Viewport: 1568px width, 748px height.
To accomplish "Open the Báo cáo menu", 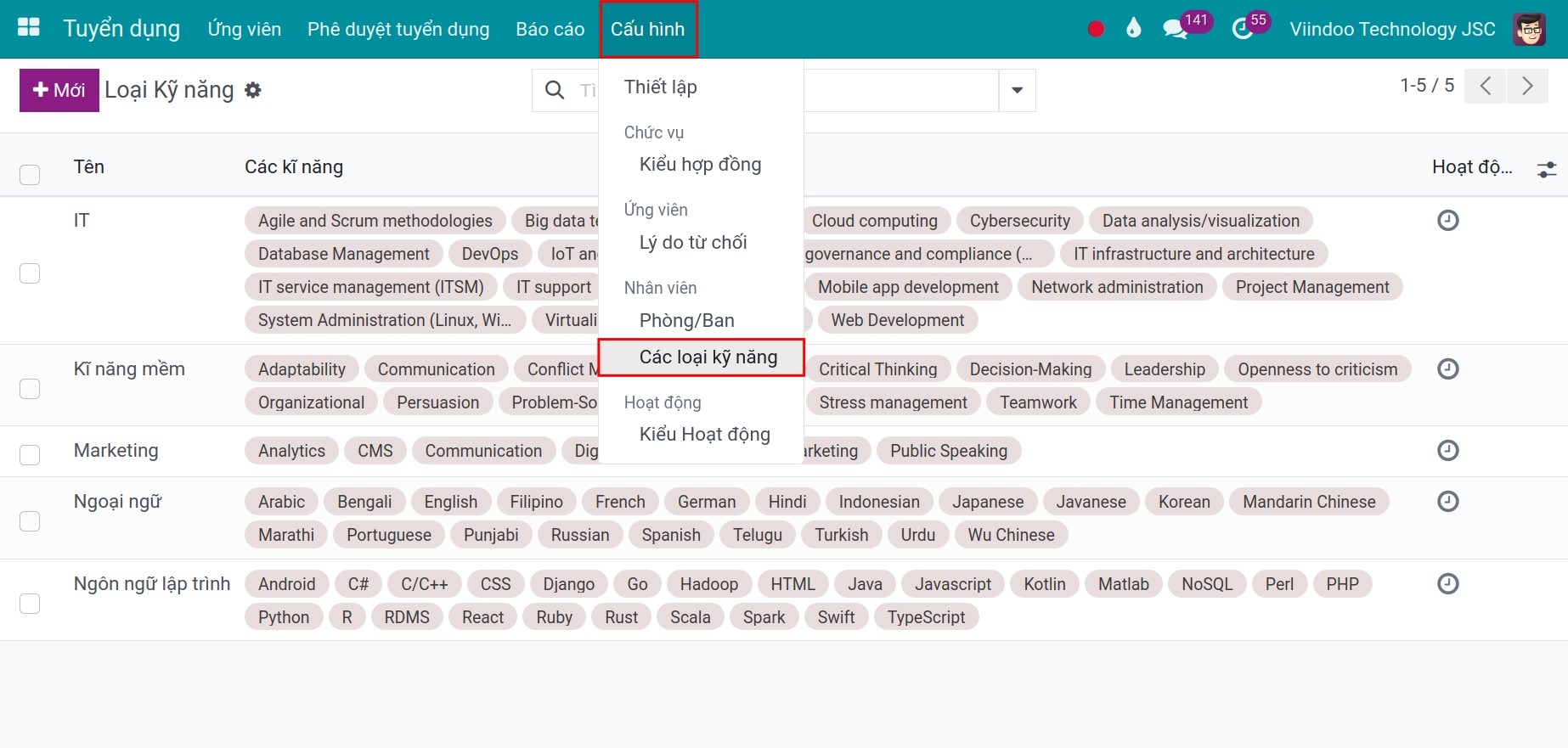I will click(550, 29).
